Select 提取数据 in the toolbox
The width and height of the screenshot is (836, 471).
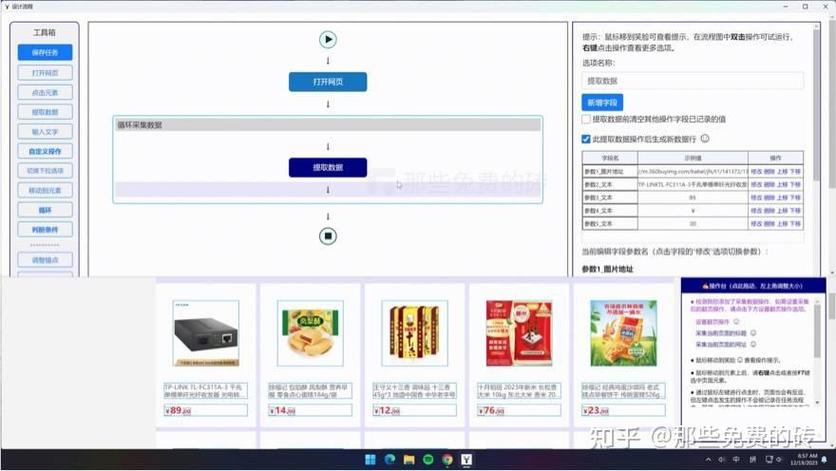coord(45,112)
